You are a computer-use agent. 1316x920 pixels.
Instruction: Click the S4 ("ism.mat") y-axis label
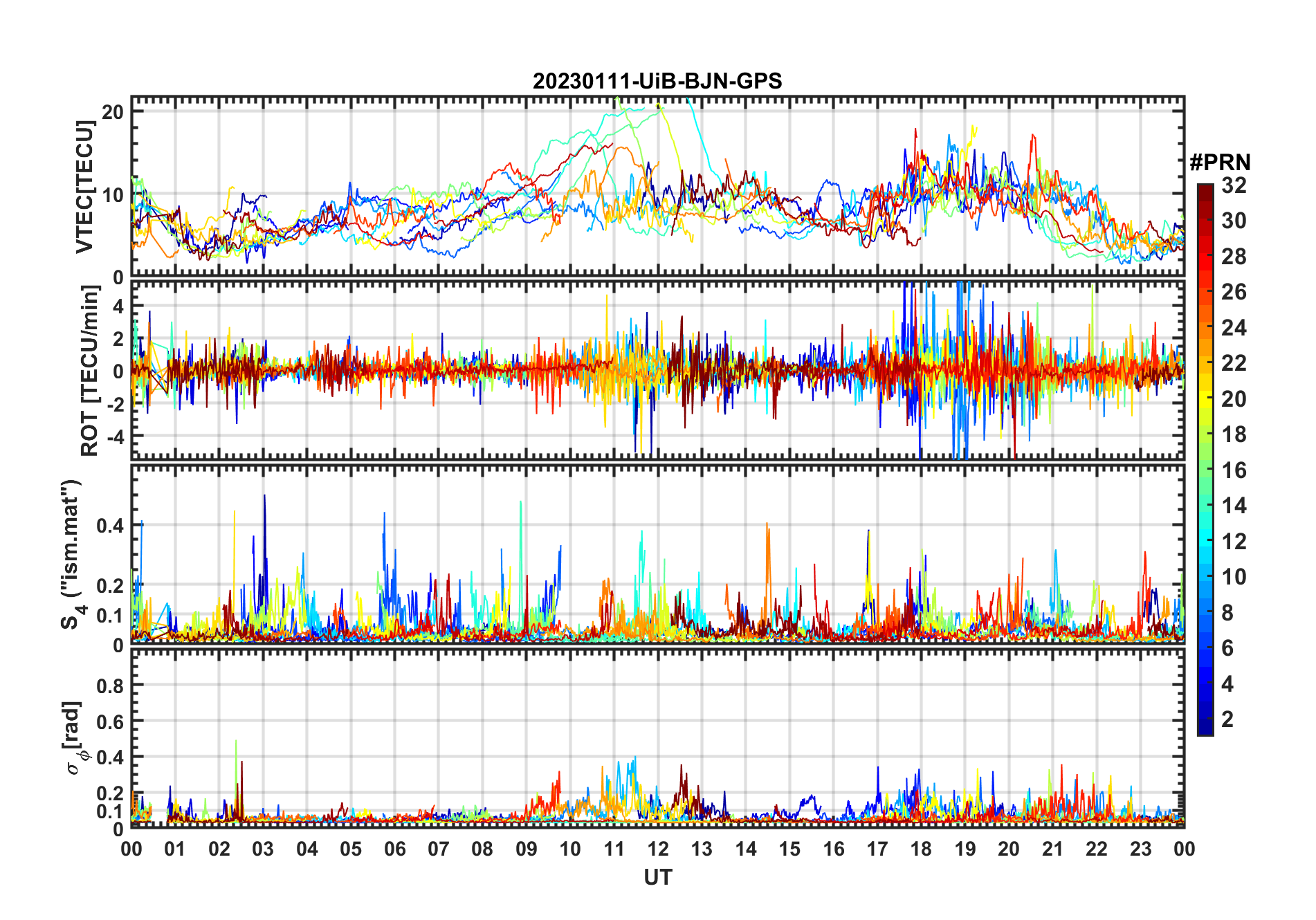point(72,554)
